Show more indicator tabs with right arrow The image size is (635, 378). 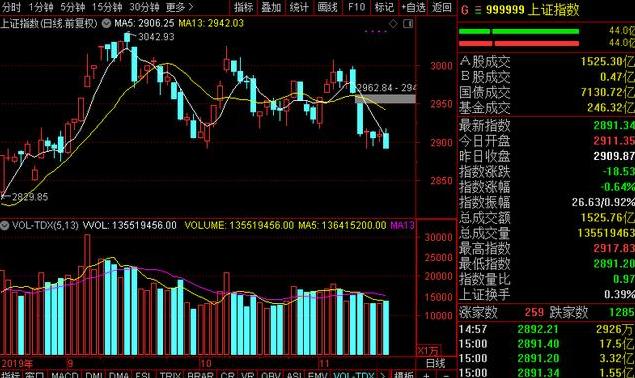(x=382, y=375)
